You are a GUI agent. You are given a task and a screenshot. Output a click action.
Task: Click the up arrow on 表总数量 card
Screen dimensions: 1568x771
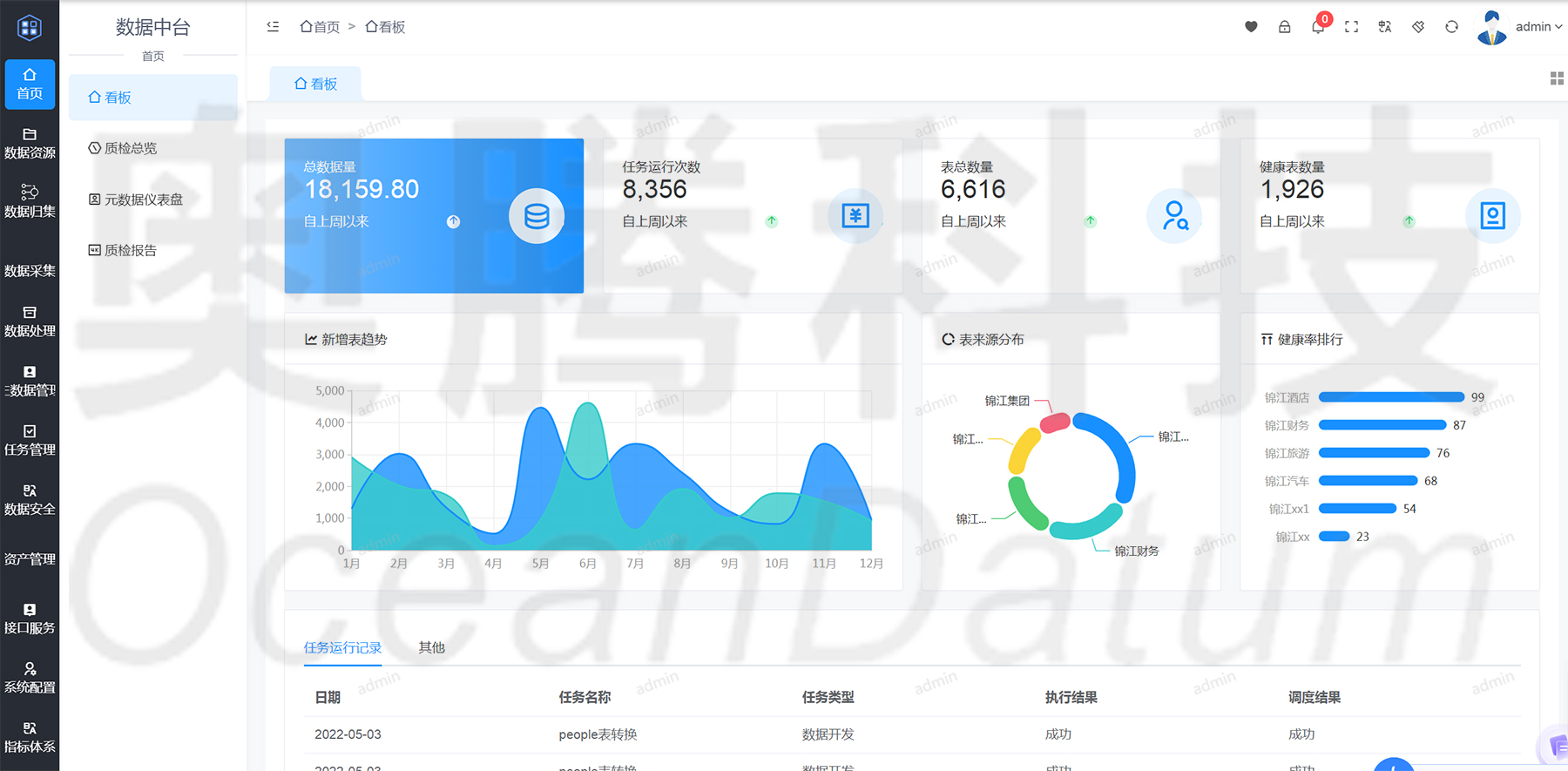tap(1090, 221)
